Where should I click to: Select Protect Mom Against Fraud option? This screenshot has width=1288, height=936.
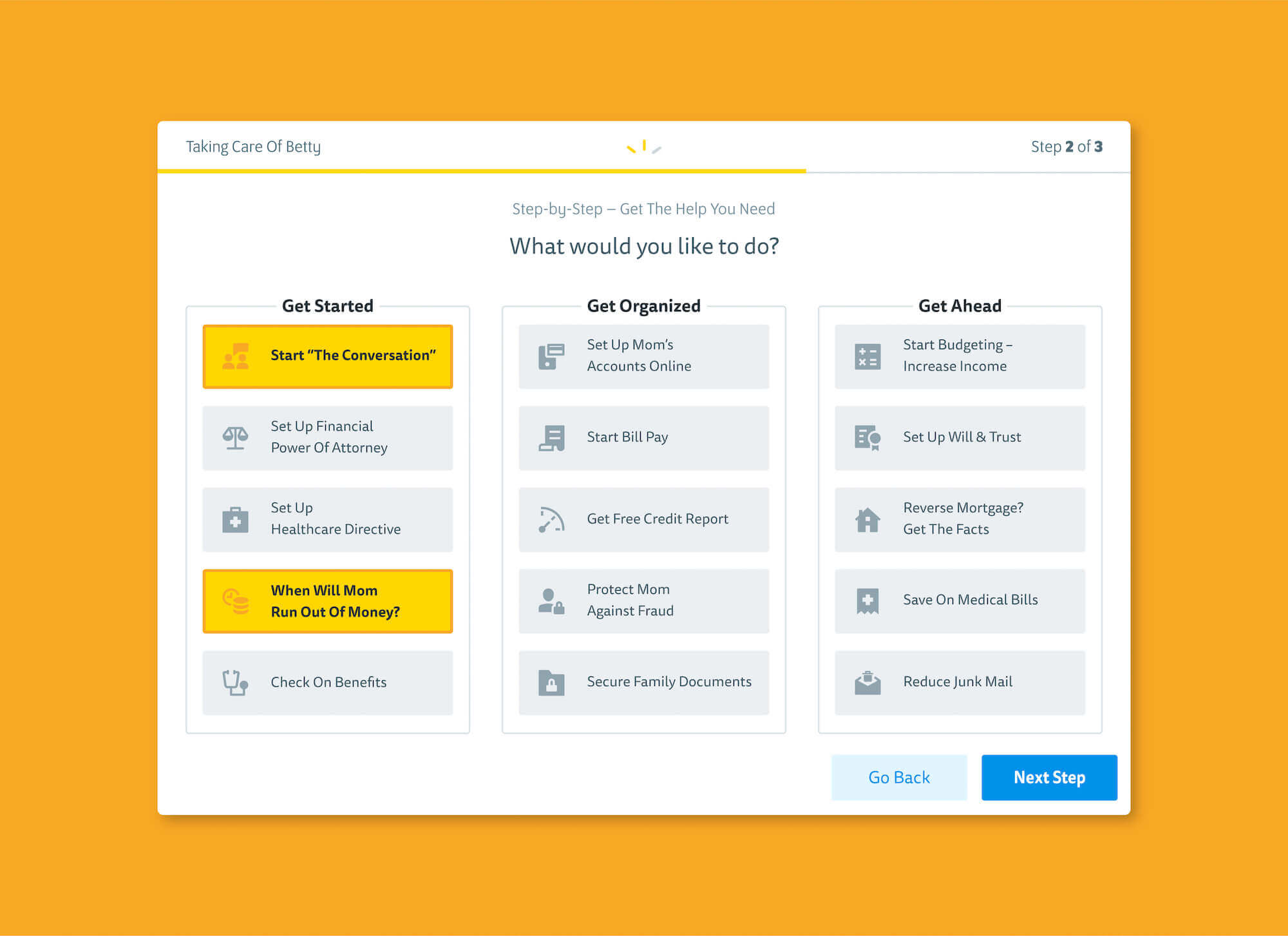coord(644,601)
